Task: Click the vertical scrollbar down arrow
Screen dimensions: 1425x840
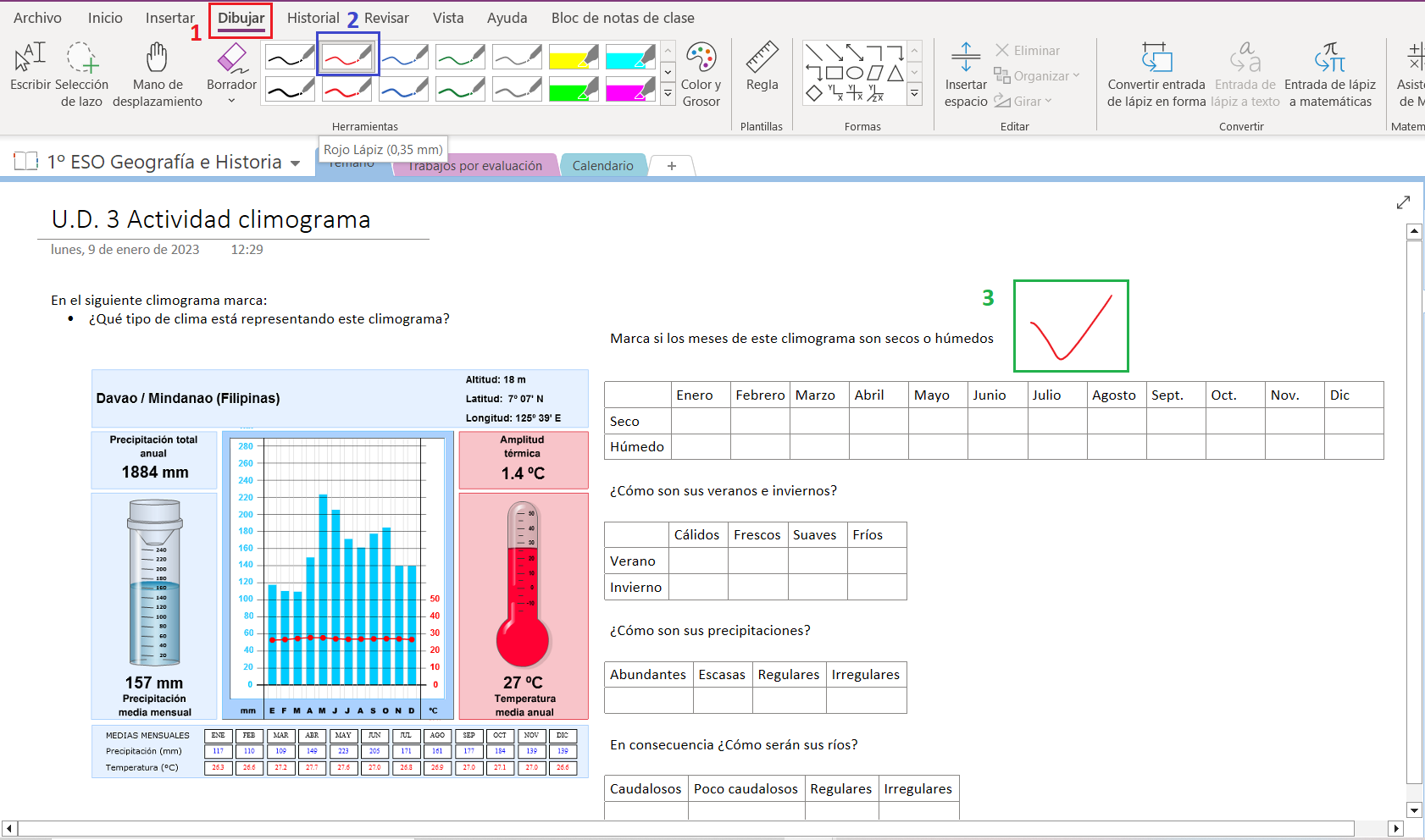Action: [1413, 810]
